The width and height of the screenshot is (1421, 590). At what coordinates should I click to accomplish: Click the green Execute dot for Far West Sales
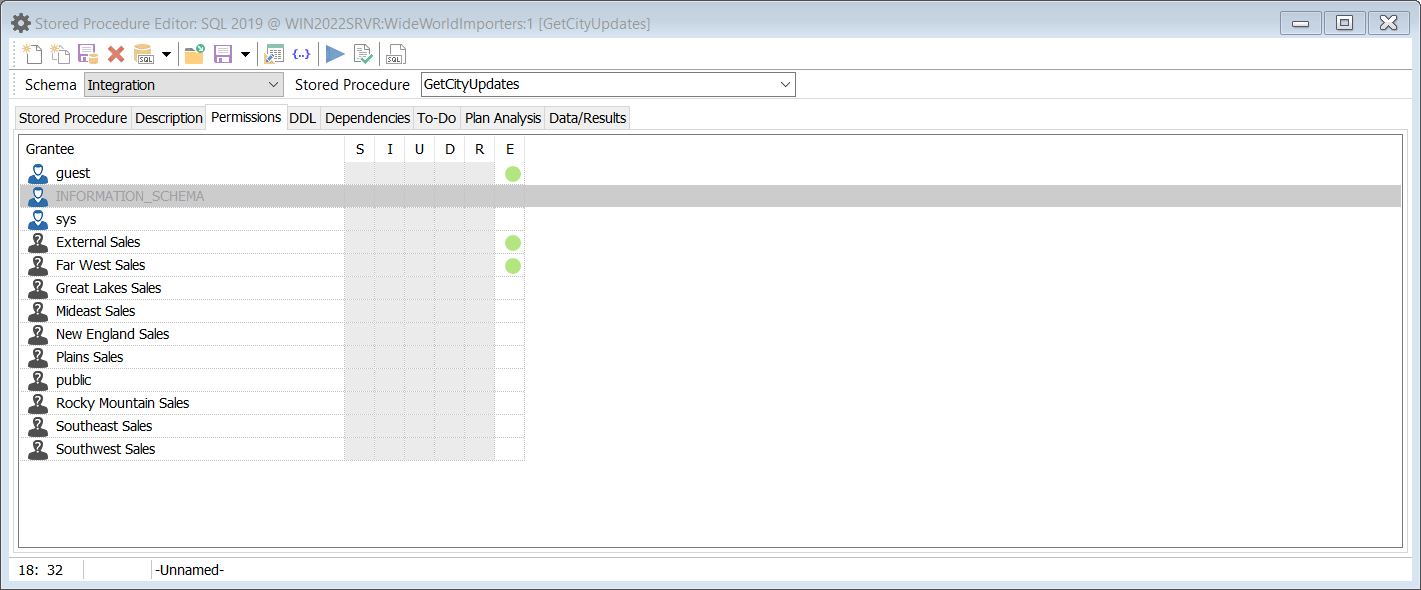(512, 266)
